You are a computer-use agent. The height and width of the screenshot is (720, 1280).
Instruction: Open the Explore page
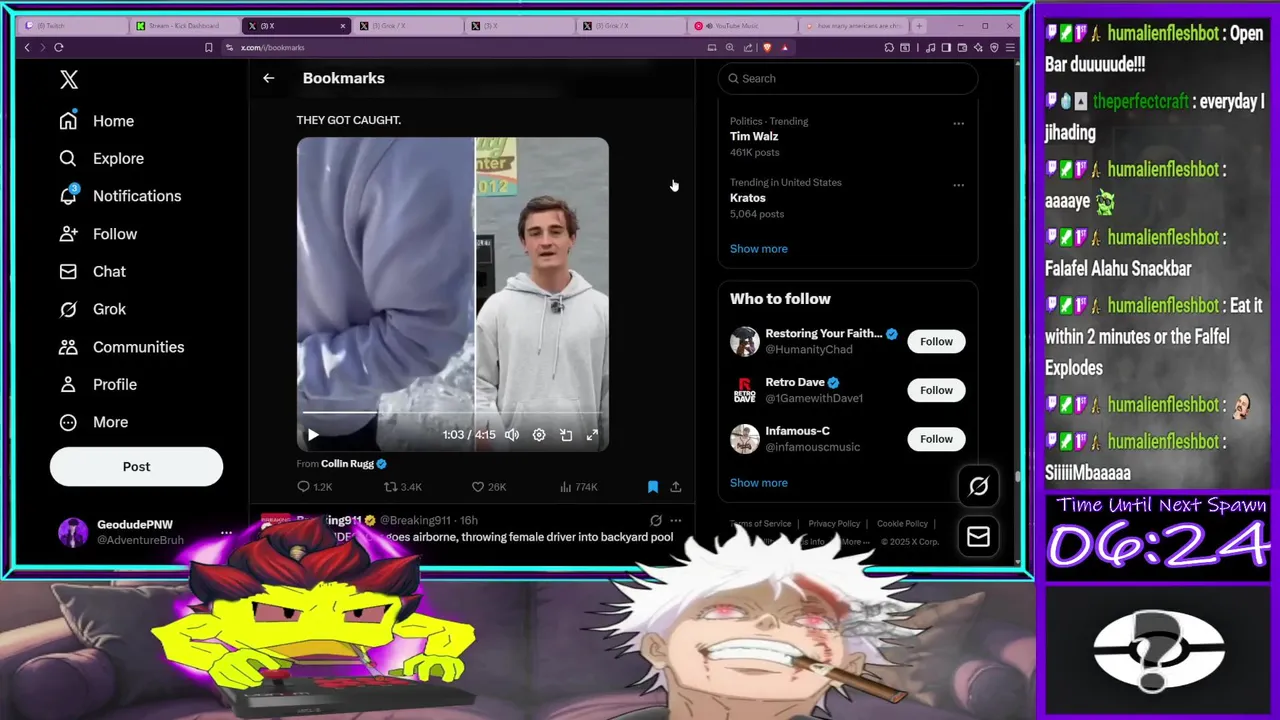click(x=101, y=158)
